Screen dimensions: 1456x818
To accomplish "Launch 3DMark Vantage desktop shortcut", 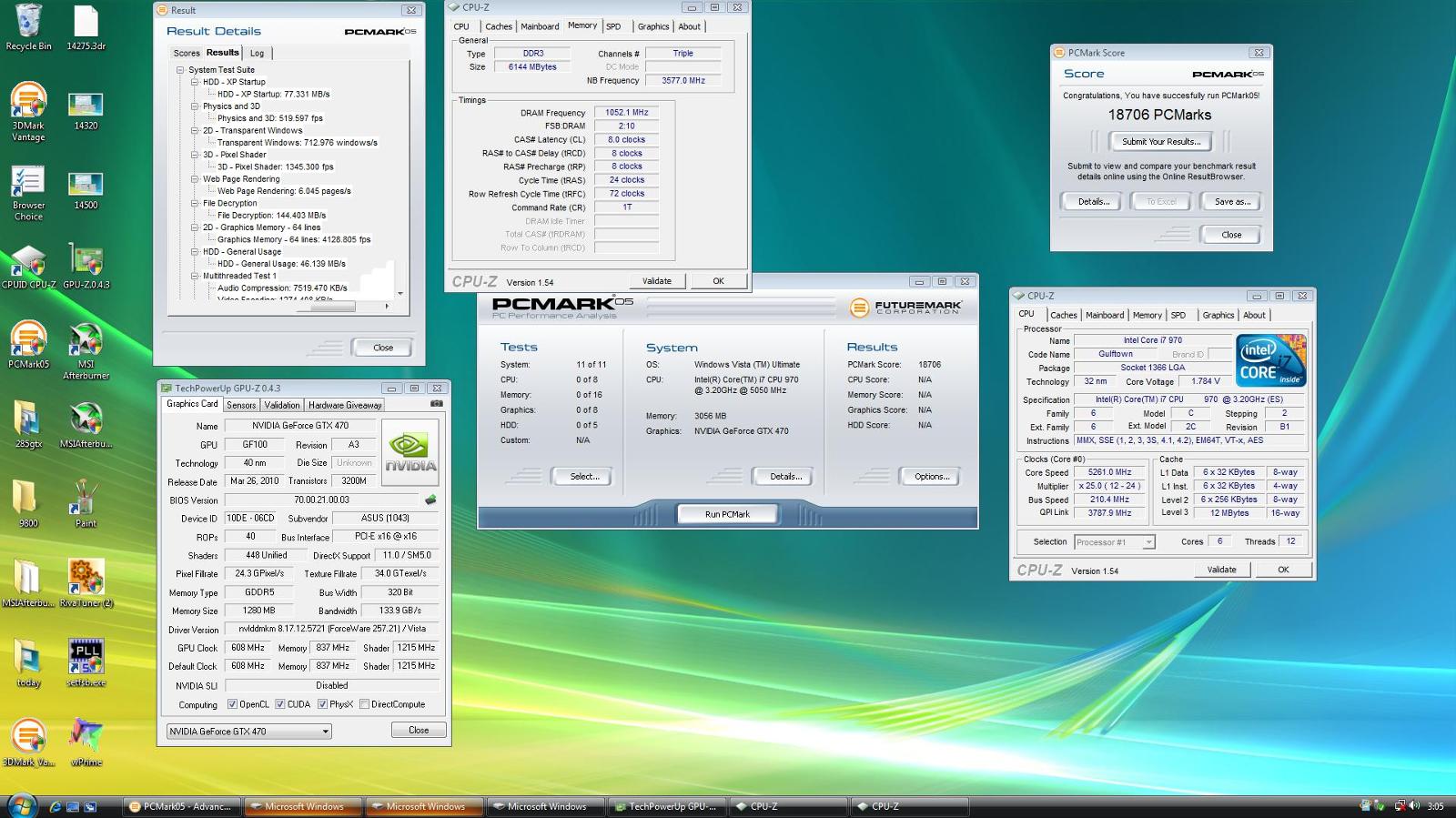I will tap(28, 112).
